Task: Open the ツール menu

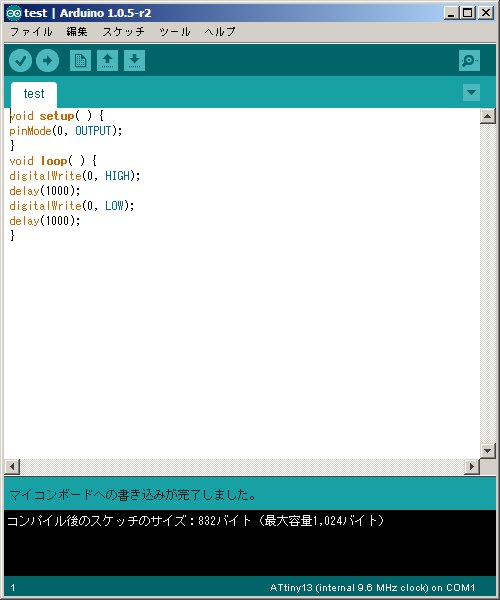Action: coord(174,32)
